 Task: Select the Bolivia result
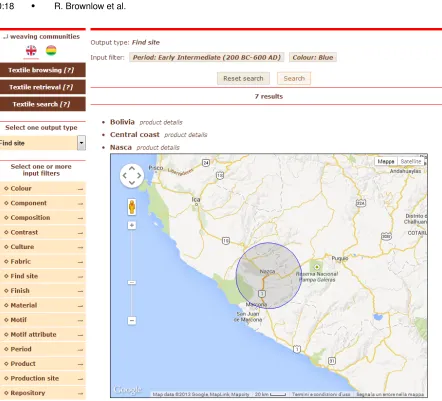[122, 122]
